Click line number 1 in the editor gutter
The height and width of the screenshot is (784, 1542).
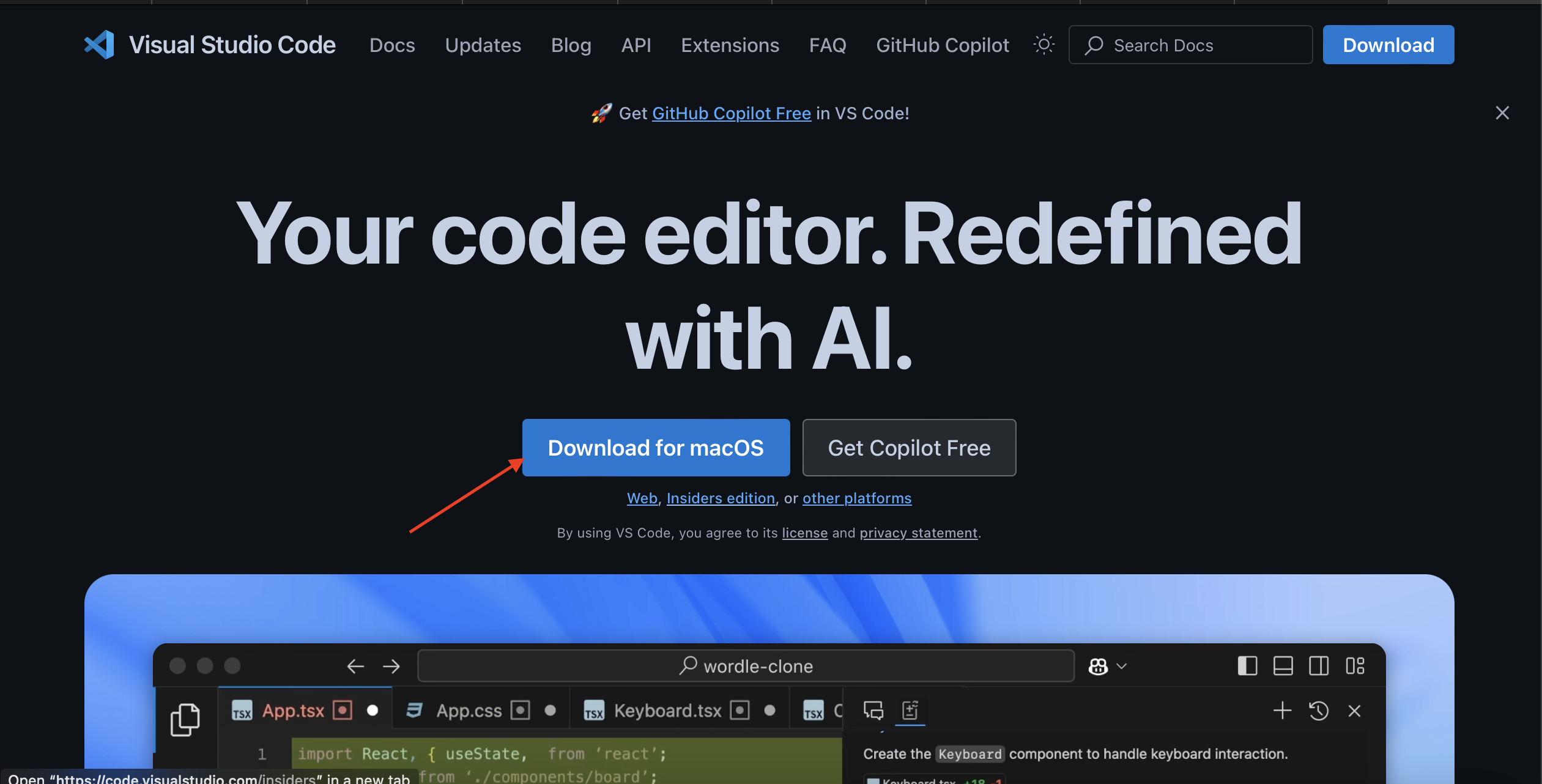click(262, 754)
